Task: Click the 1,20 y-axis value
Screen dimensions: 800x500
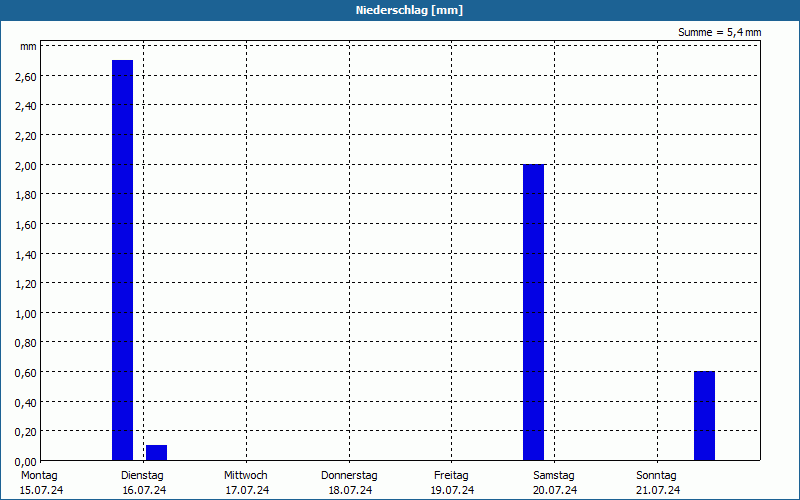Action: [x=26, y=284]
